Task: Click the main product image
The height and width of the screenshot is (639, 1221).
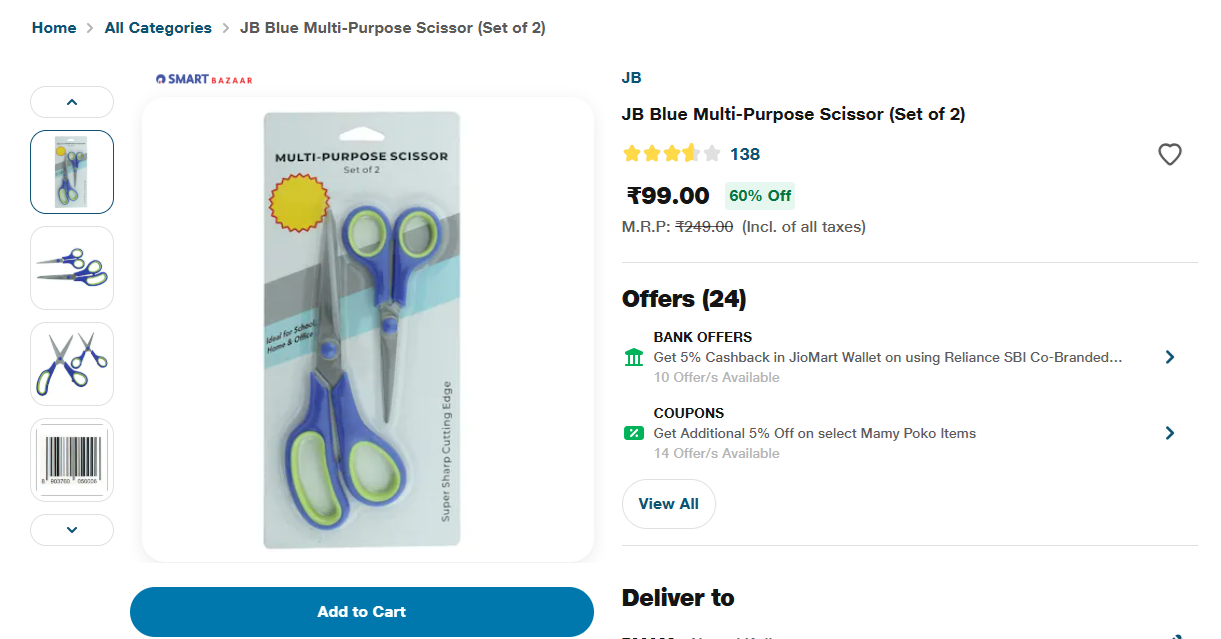Action: tap(367, 330)
